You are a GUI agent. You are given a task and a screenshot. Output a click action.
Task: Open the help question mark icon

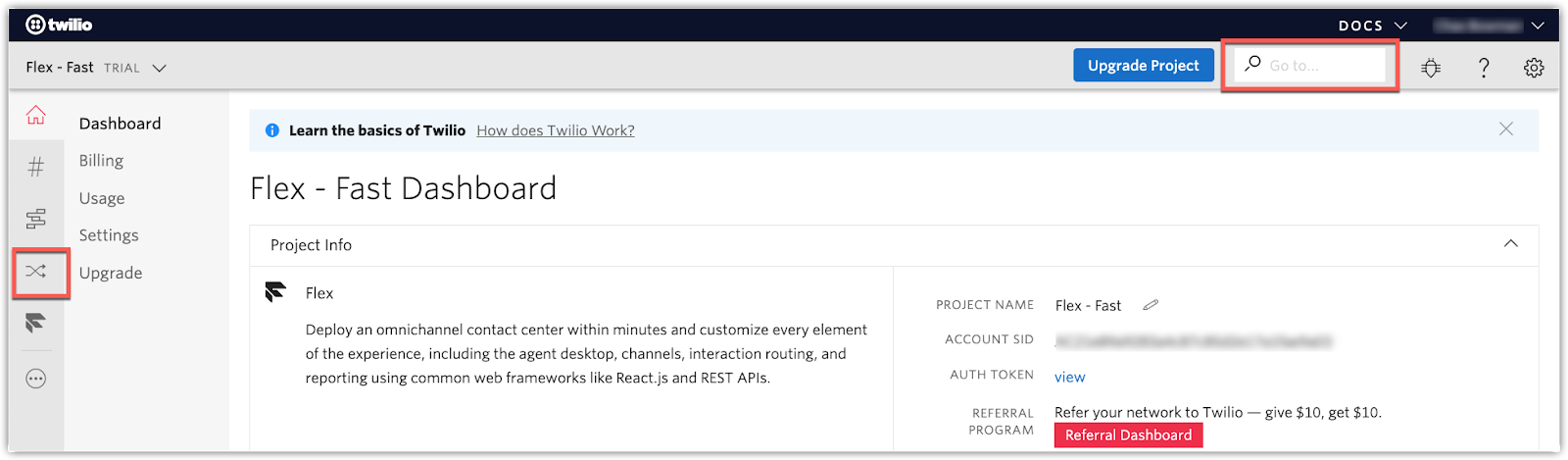tap(1484, 68)
